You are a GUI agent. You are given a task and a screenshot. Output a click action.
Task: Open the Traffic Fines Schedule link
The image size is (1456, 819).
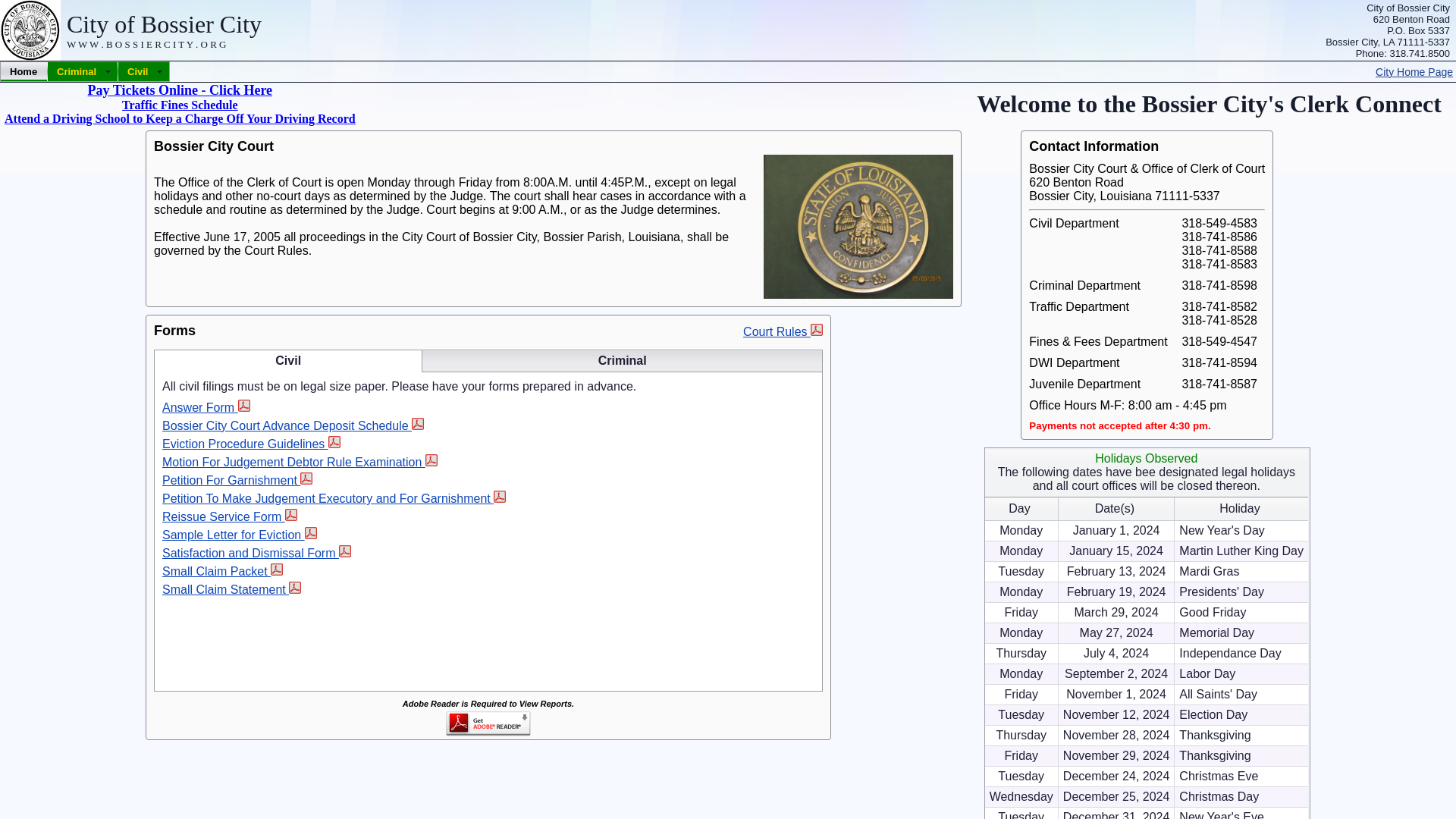tap(180, 105)
